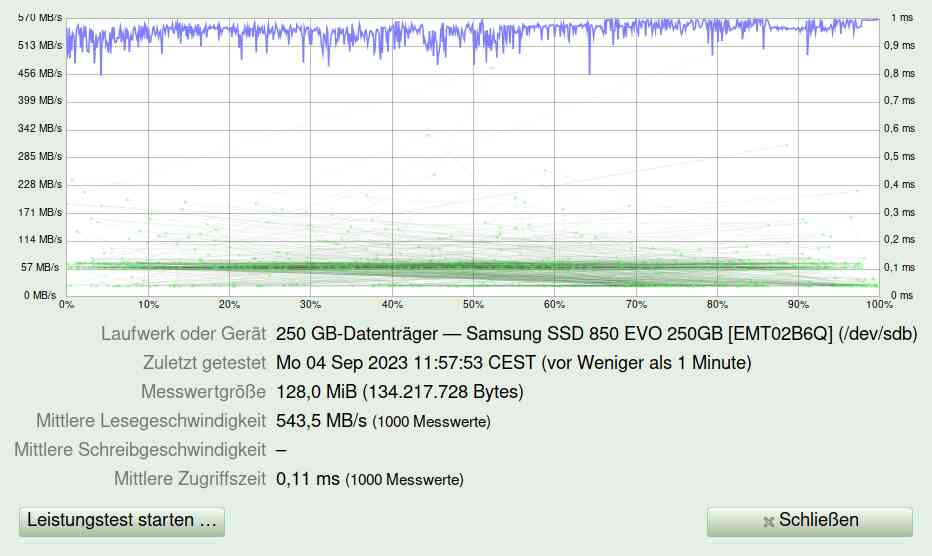This screenshot has height=556, width=932.
Task: Click the Schließen button
Action: click(x=810, y=522)
